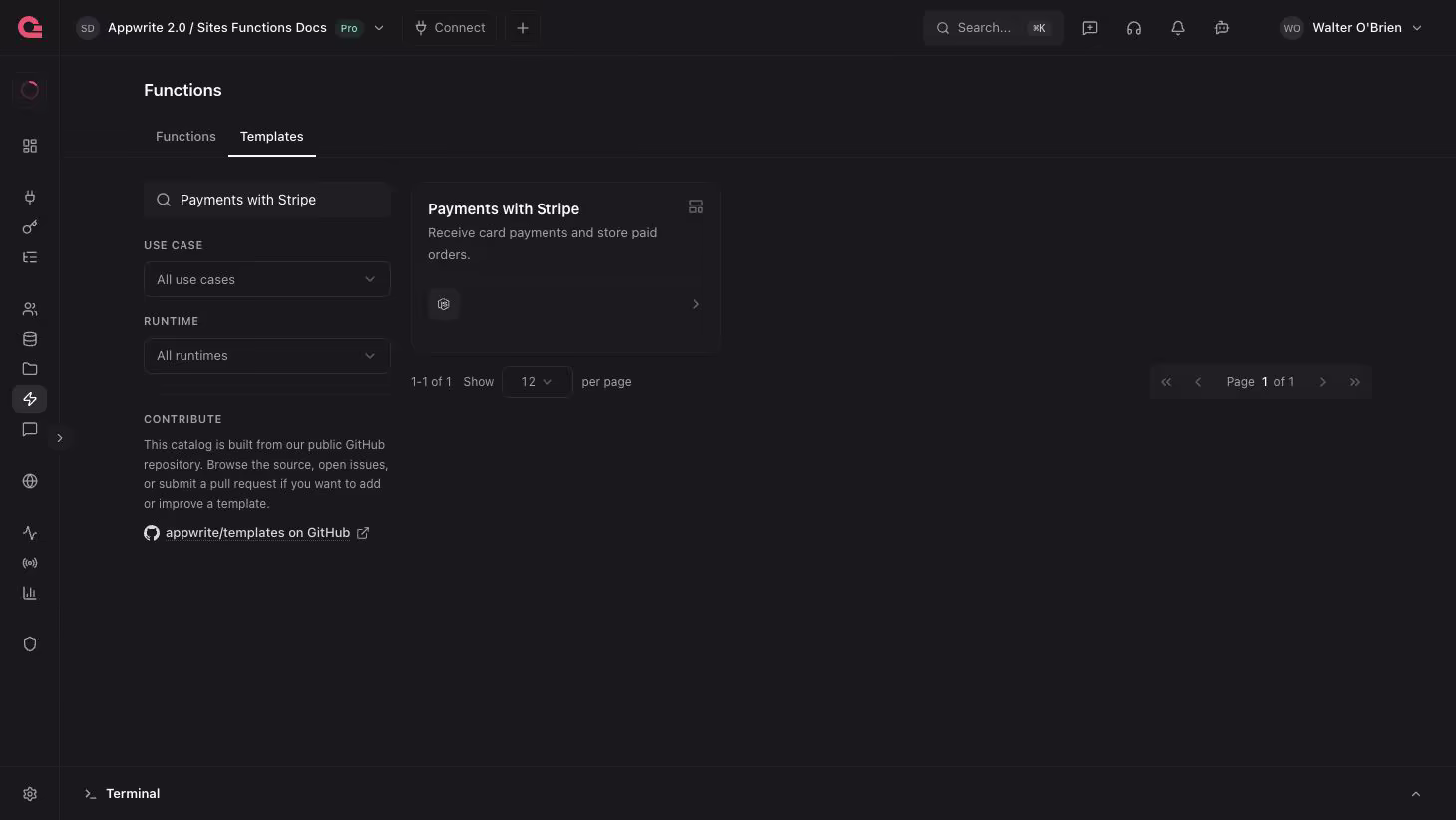Open the security shield icon
This screenshot has width=1456, height=820.
30,644
